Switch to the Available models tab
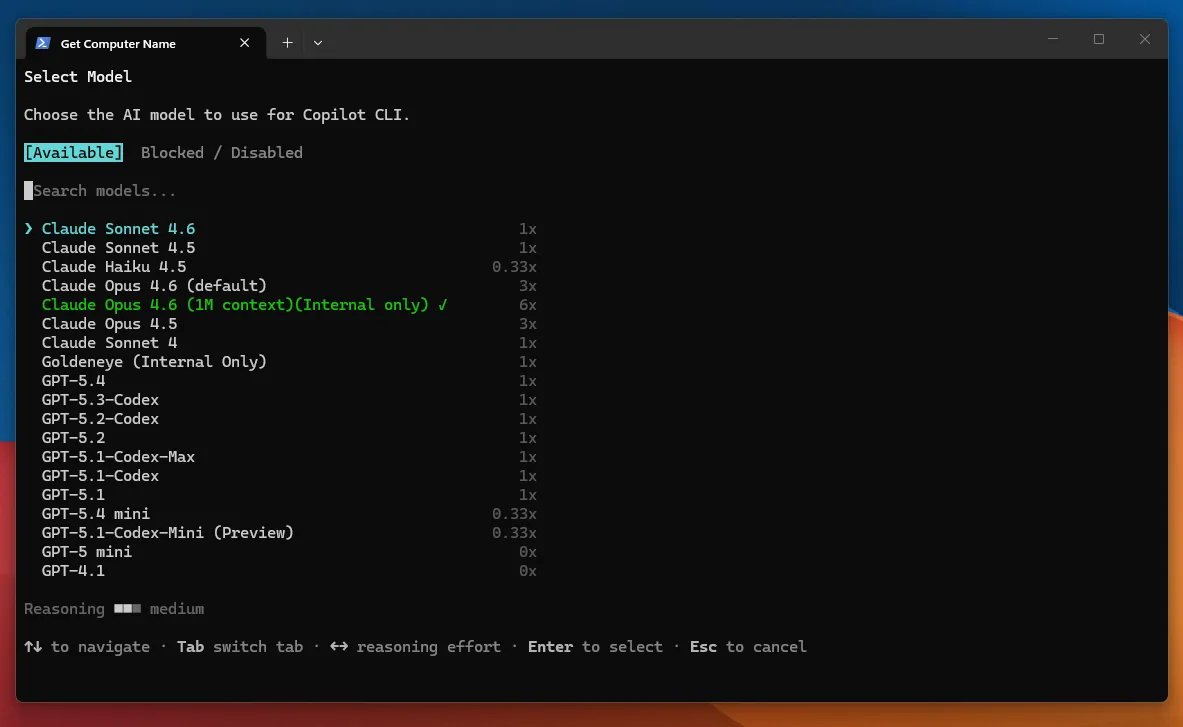The width and height of the screenshot is (1183, 727). tap(74, 153)
